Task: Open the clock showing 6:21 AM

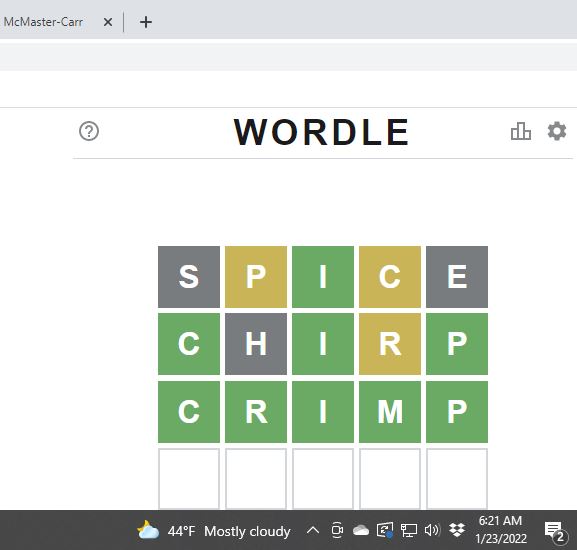Action: (500, 530)
